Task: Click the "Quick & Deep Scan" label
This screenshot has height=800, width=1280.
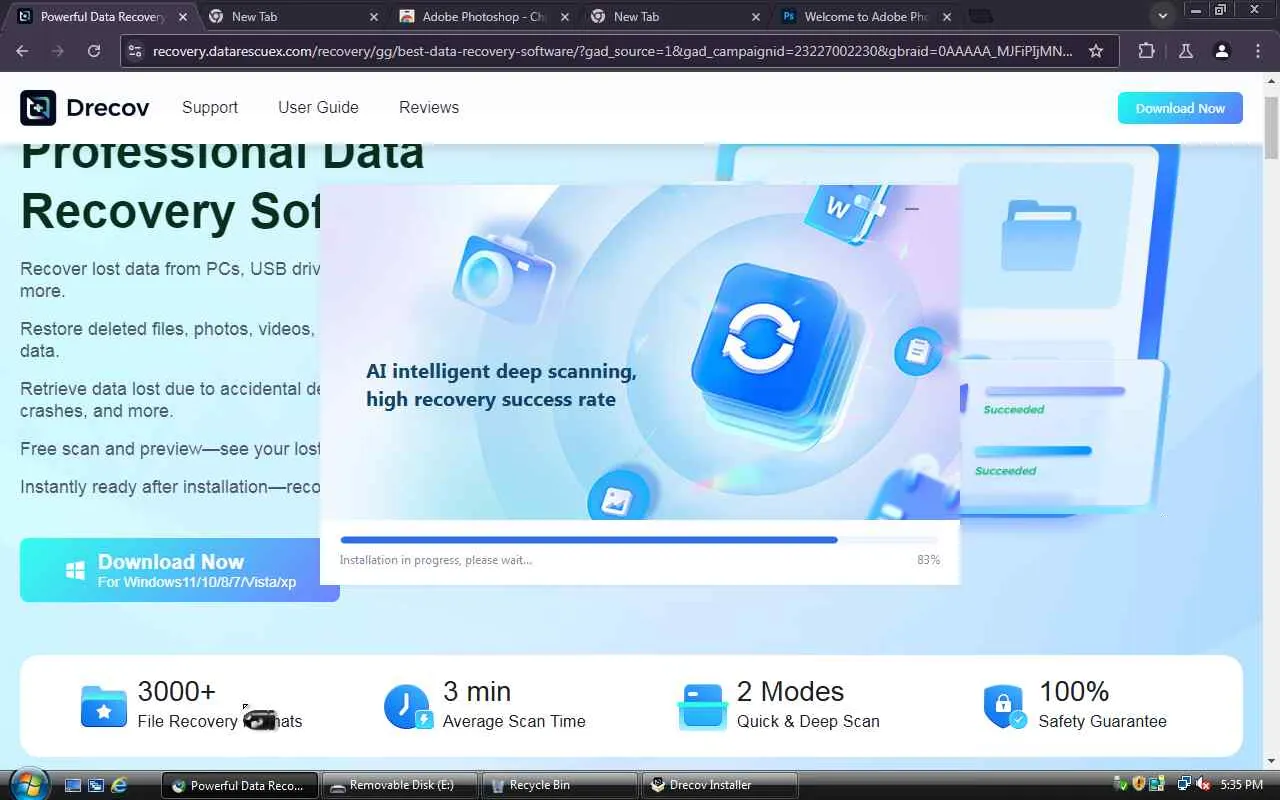Action: [808, 721]
